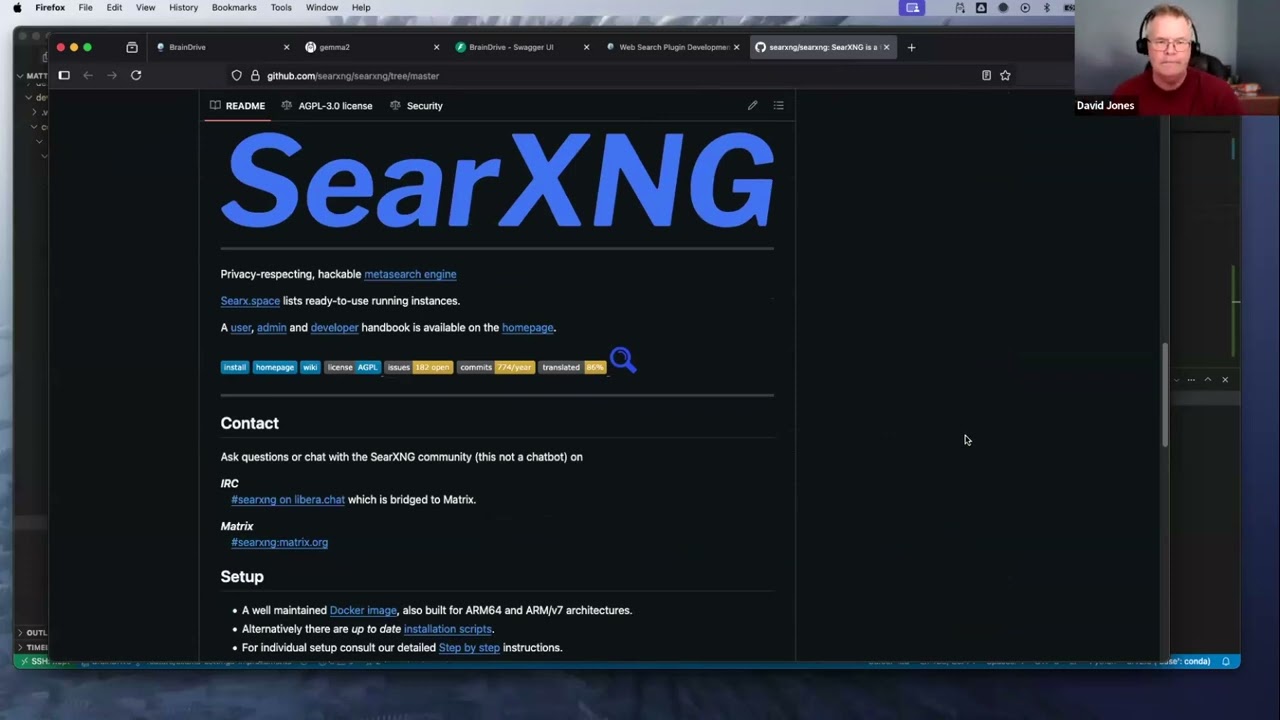Click the tracking protection shield icon

236,75
